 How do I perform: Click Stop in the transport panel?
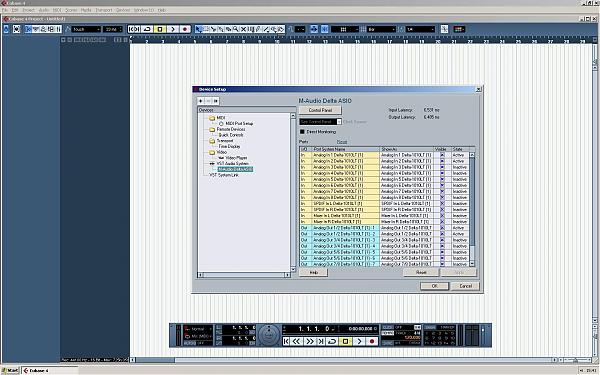tap(346, 341)
